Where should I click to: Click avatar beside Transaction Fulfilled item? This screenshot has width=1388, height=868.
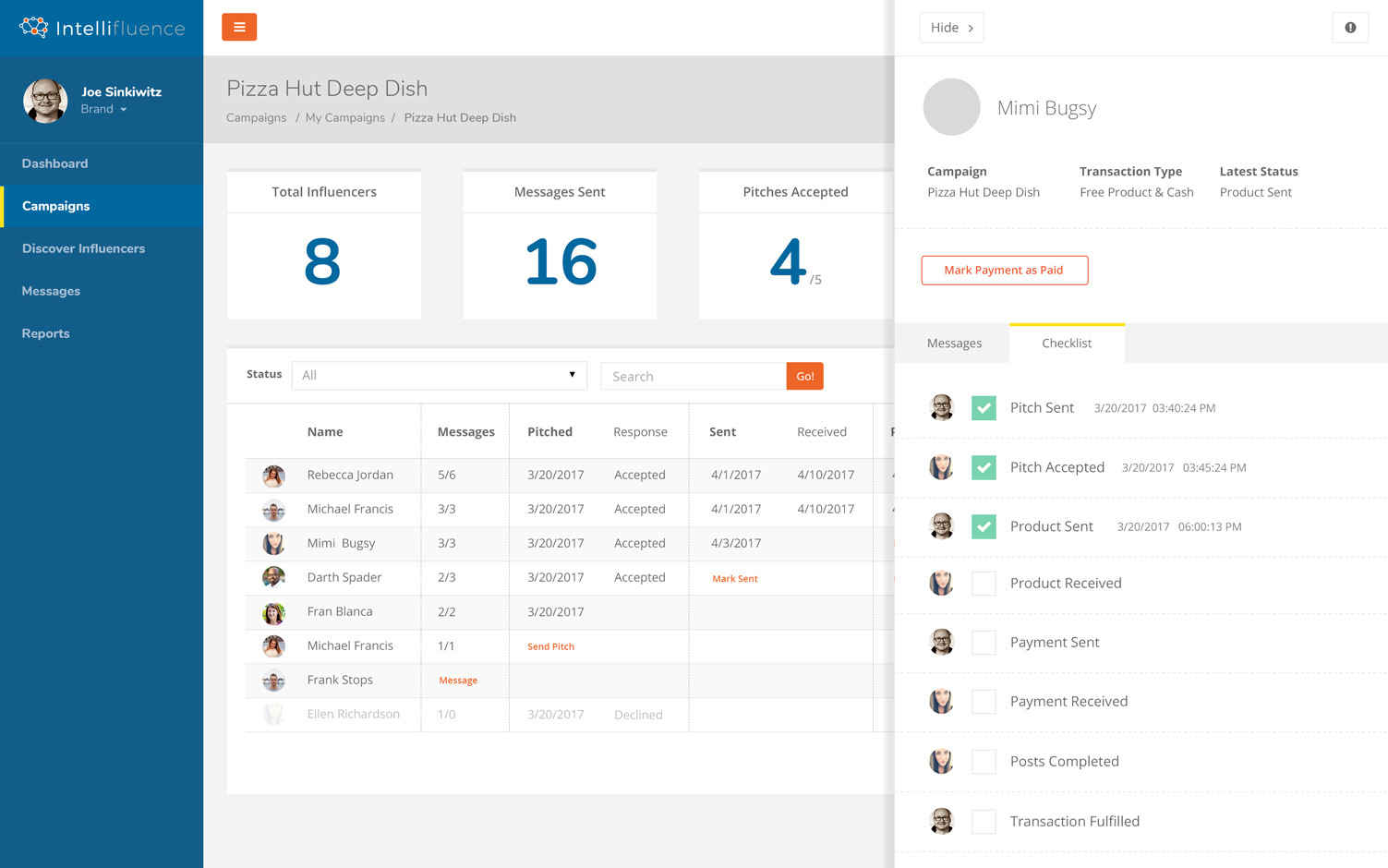941,821
